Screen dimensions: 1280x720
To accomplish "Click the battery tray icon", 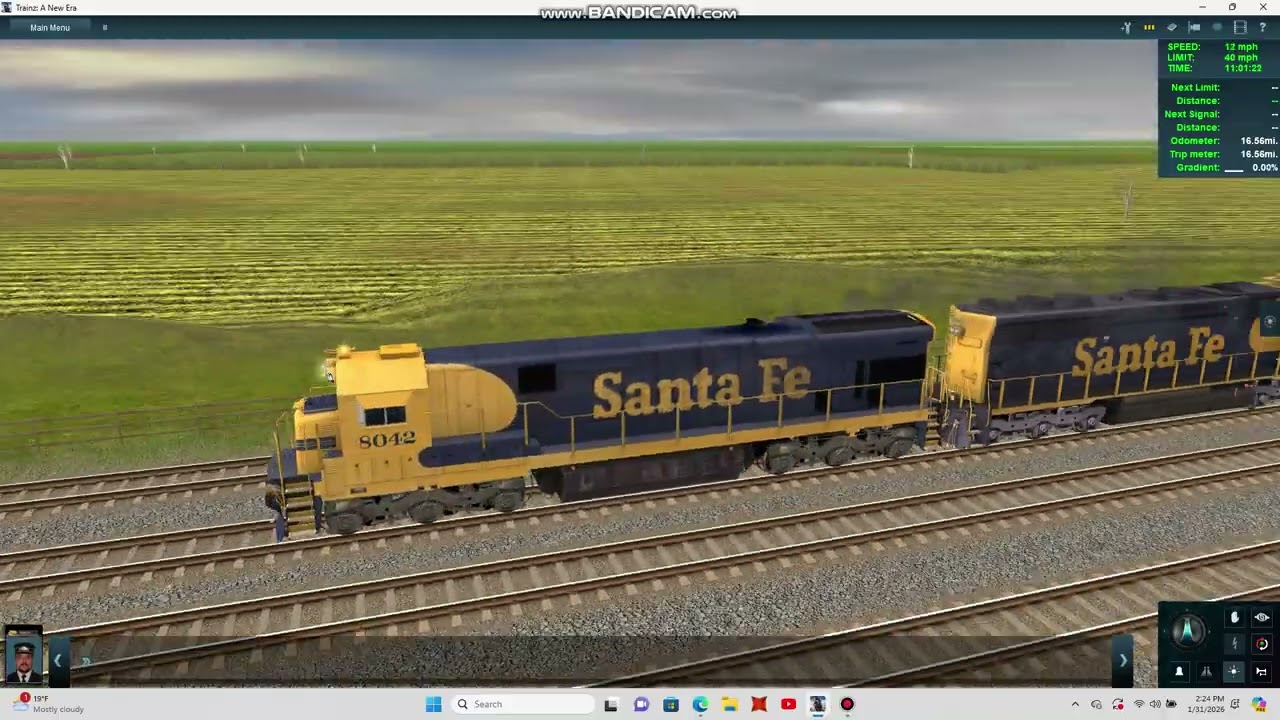I will coord(1171,704).
